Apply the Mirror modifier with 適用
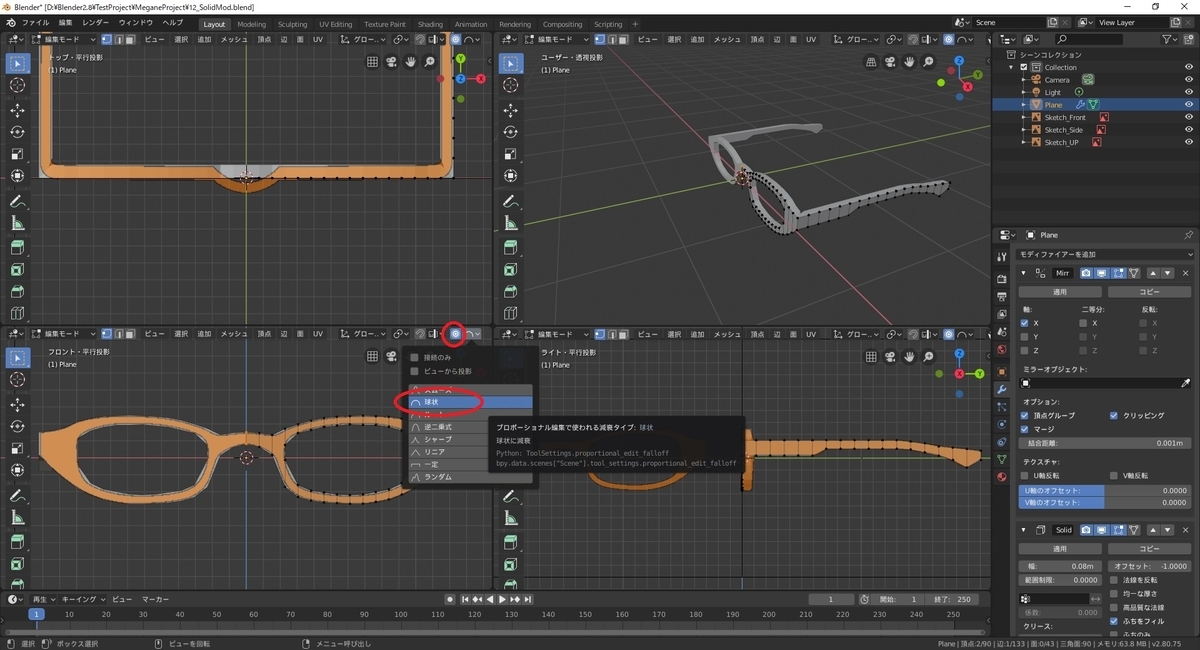Image resolution: width=1200 pixels, height=650 pixels. click(x=1060, y=292)
